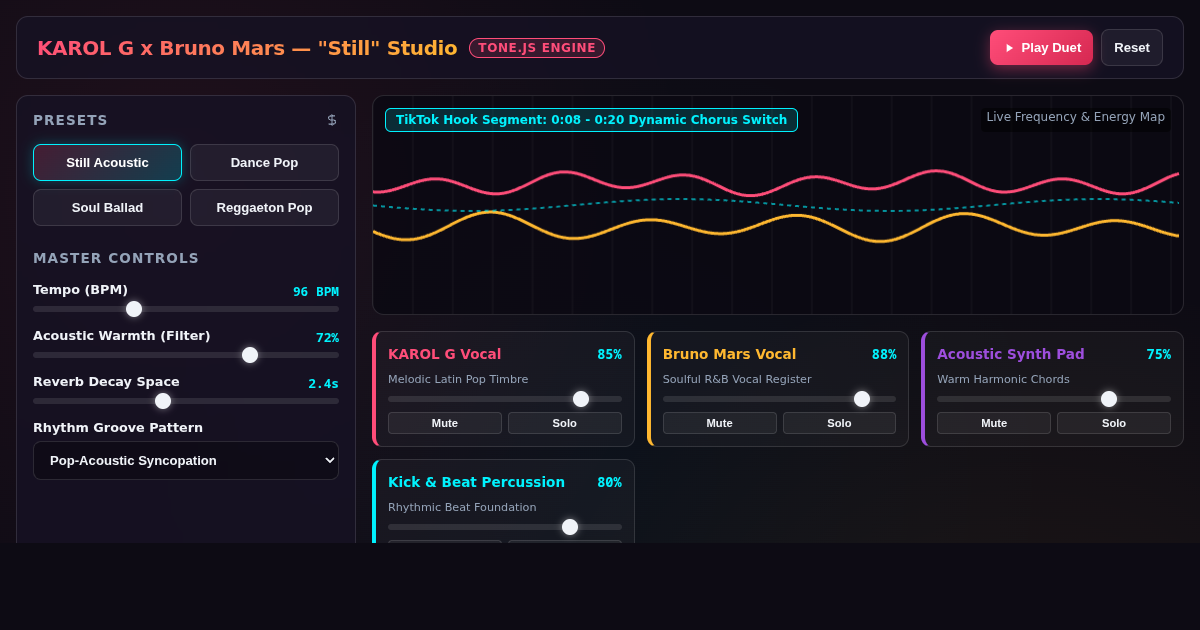Click the 96 BPM tempo value
This screenshot has height=630, width=1200.
click(316, 292)
